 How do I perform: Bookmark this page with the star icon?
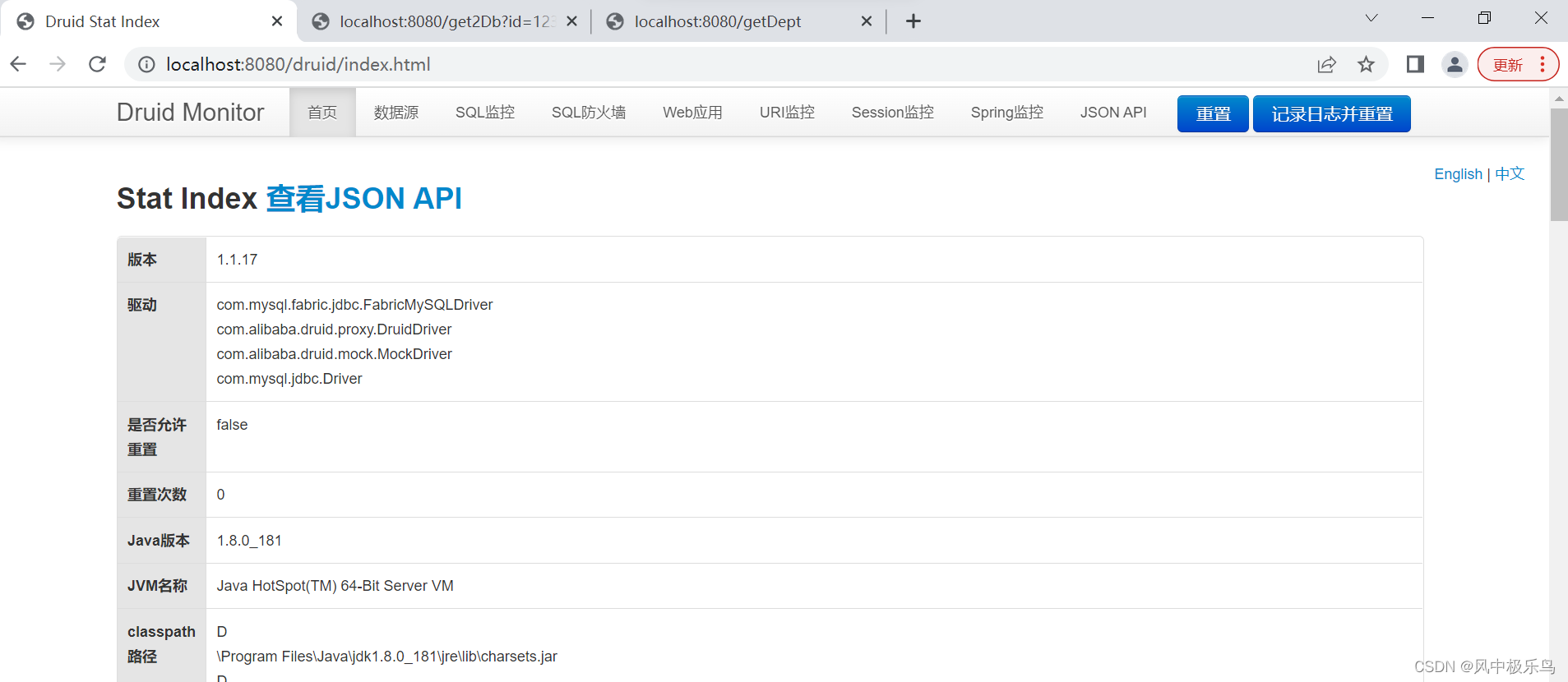pos(1366,64)
